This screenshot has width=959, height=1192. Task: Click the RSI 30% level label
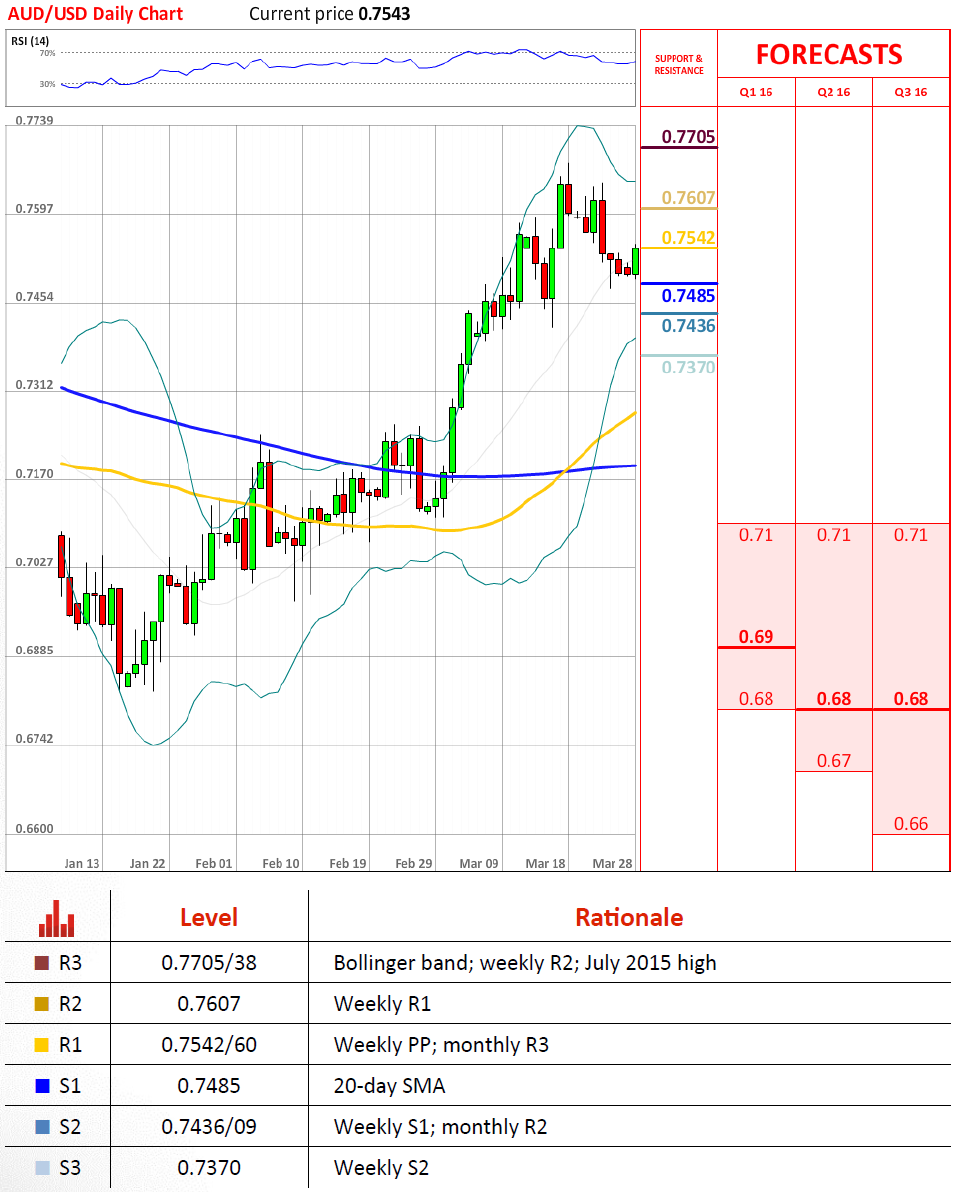pyautogui.click(x=47, y=84)
